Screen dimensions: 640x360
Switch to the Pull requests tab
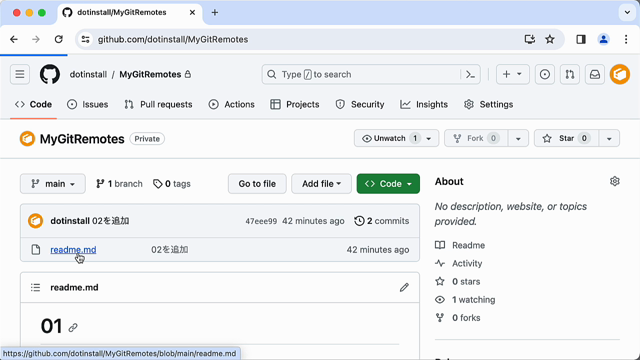point(158,104)
